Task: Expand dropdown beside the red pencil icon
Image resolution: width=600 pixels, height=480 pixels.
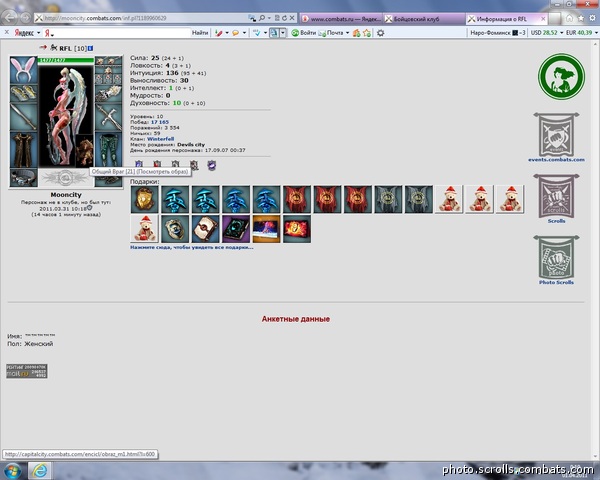Action: [227, 33]
